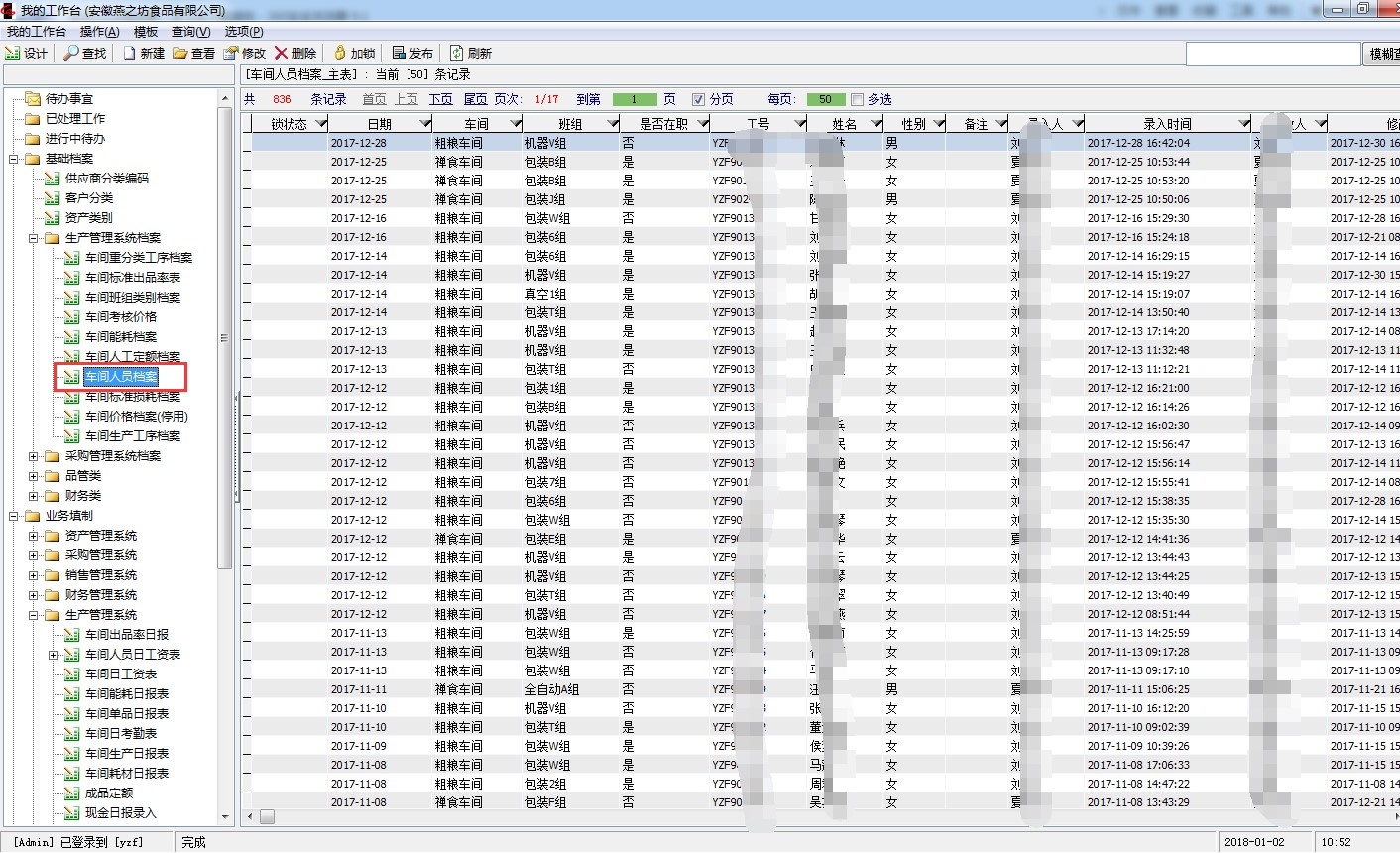Open the 选项(P) menu

(x=244, y=32)
